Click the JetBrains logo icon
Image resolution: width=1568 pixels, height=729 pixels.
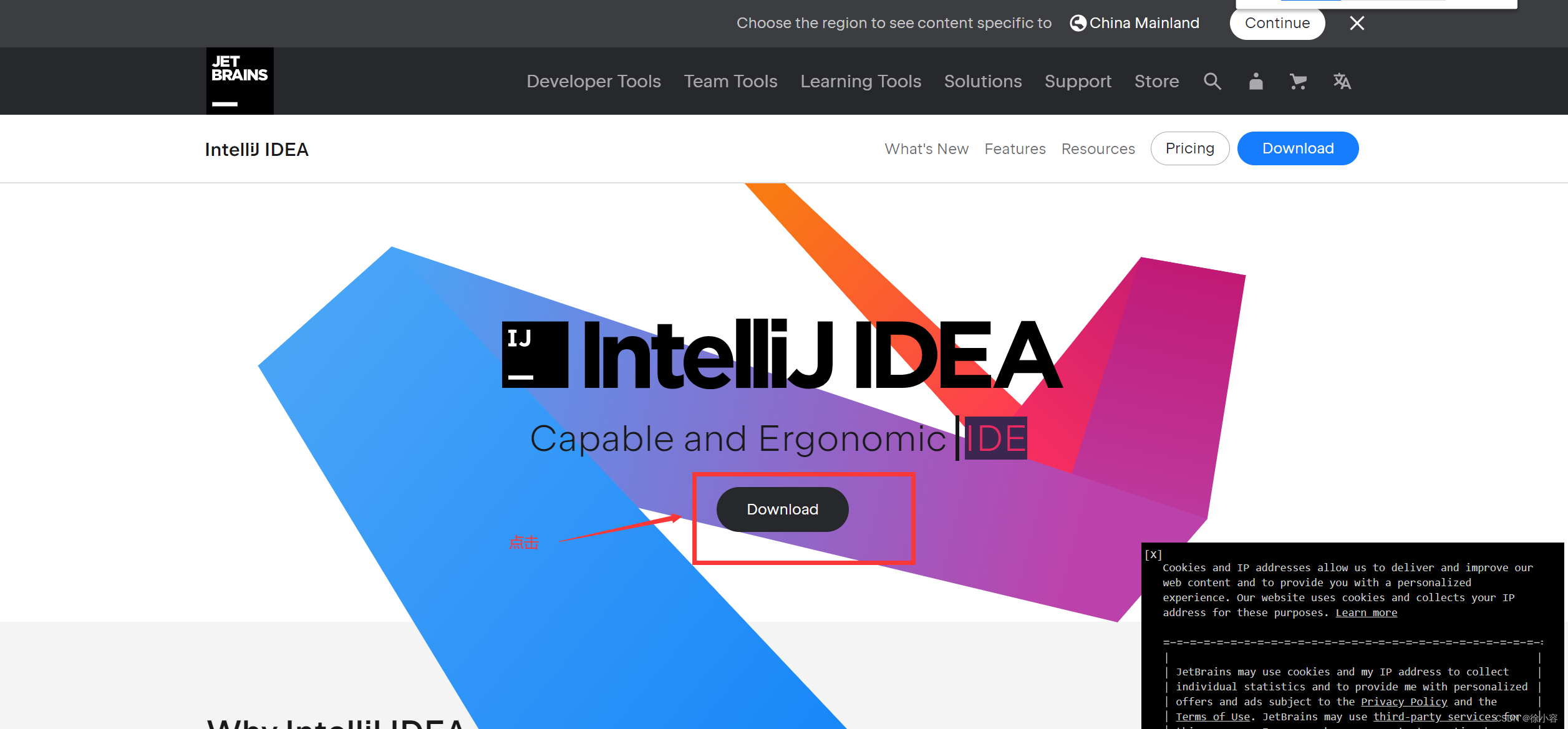(x=239, y=80)
